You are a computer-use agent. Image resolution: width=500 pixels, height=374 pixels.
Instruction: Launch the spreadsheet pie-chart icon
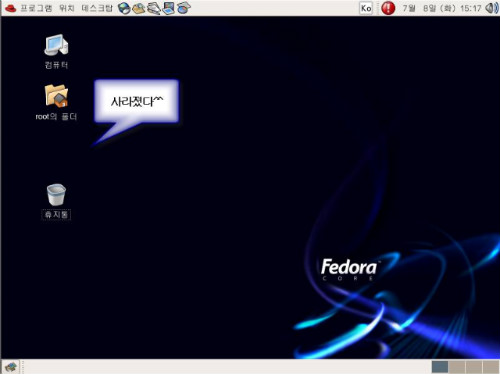183,8
